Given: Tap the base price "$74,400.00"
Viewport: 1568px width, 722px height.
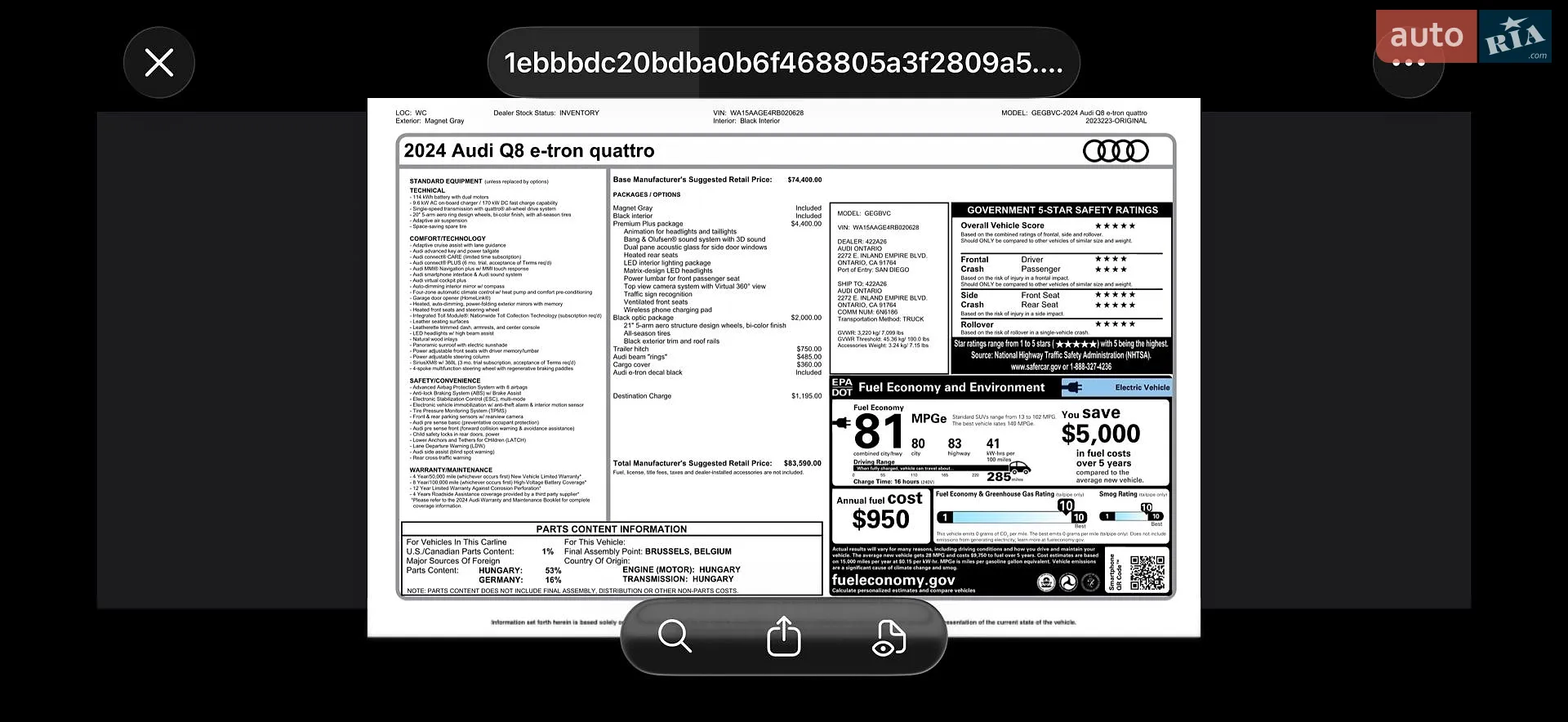Looking at the screenshot, I should tap(804, 180).
